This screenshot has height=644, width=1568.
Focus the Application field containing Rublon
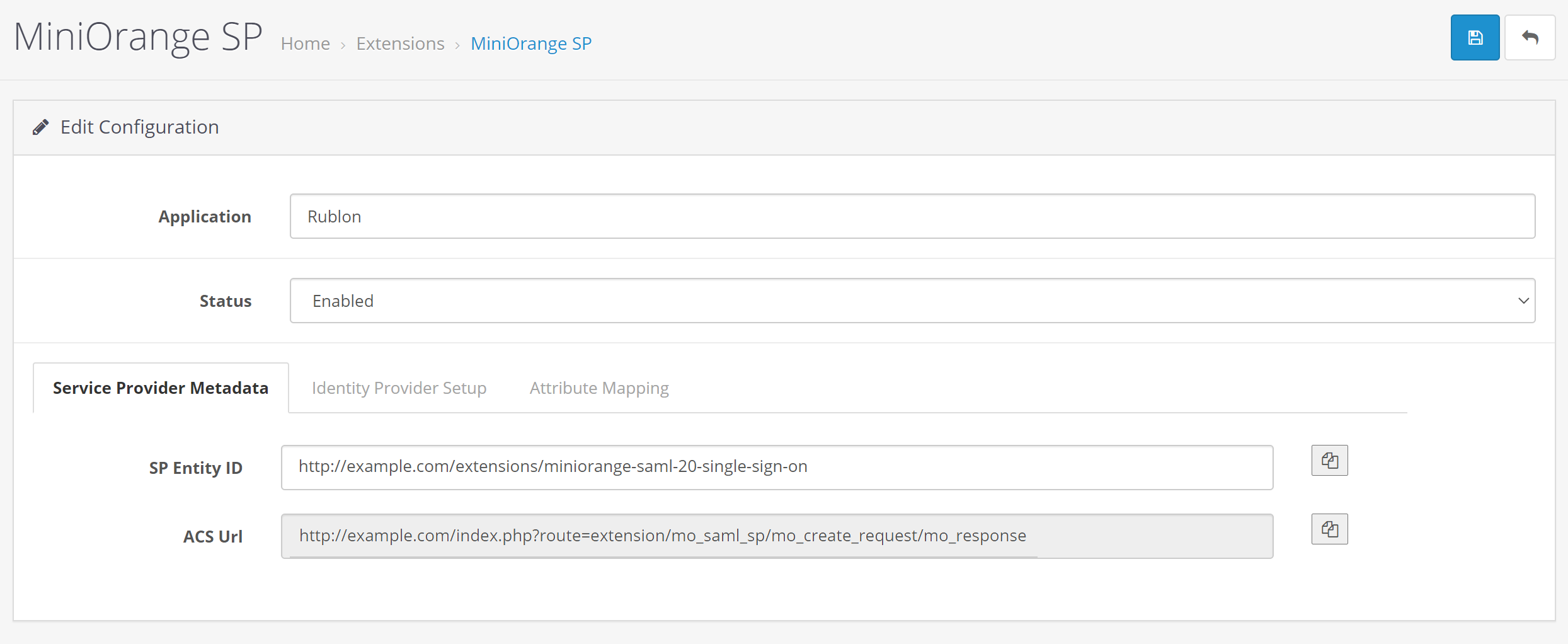coord(912,216)
